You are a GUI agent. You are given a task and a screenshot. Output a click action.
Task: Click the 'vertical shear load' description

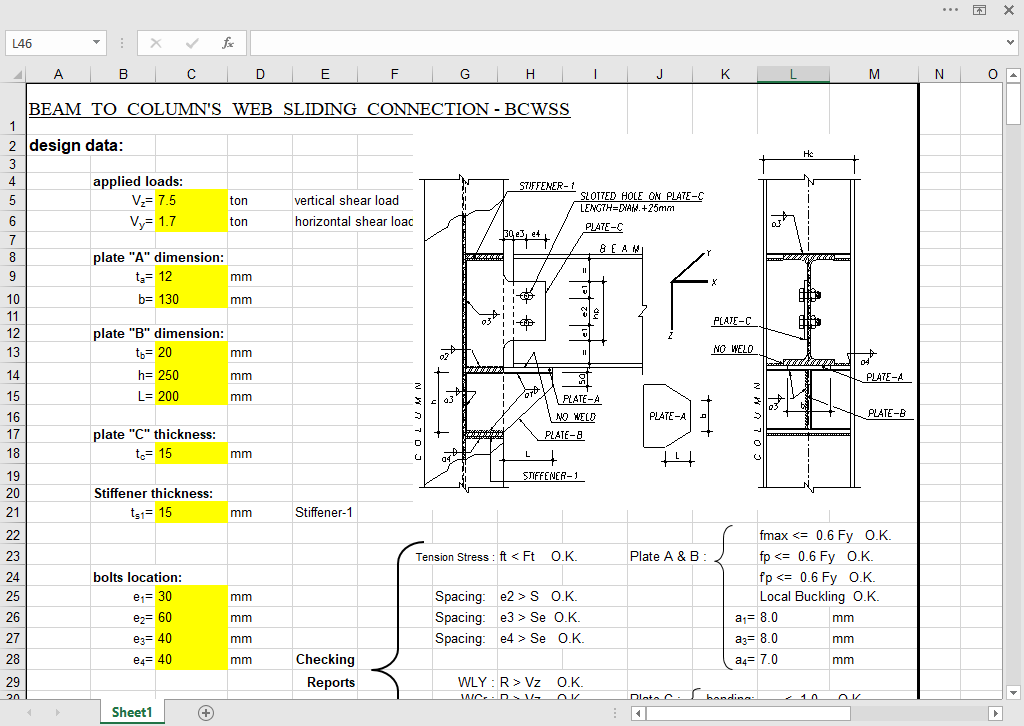click(x=346, y=200)
